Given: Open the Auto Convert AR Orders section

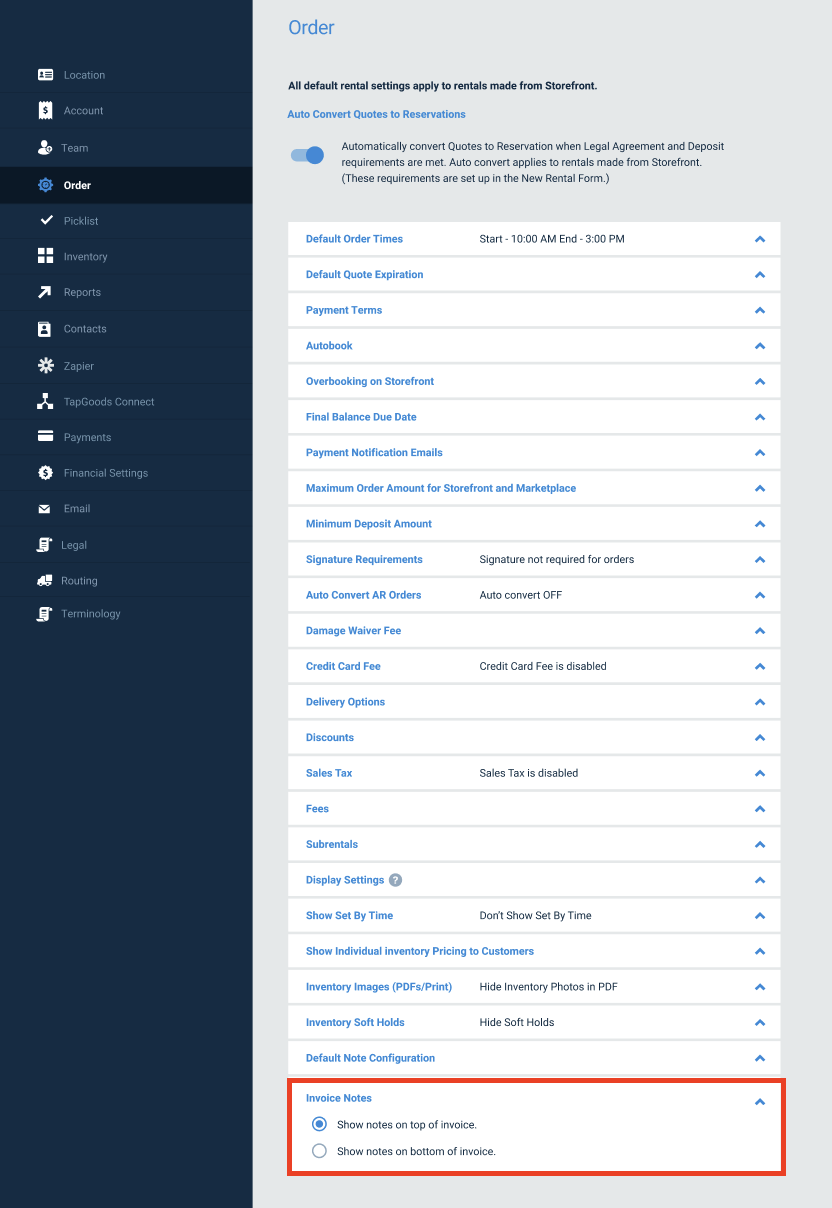Looking at the screenshot, I should (x=534, y=595).
